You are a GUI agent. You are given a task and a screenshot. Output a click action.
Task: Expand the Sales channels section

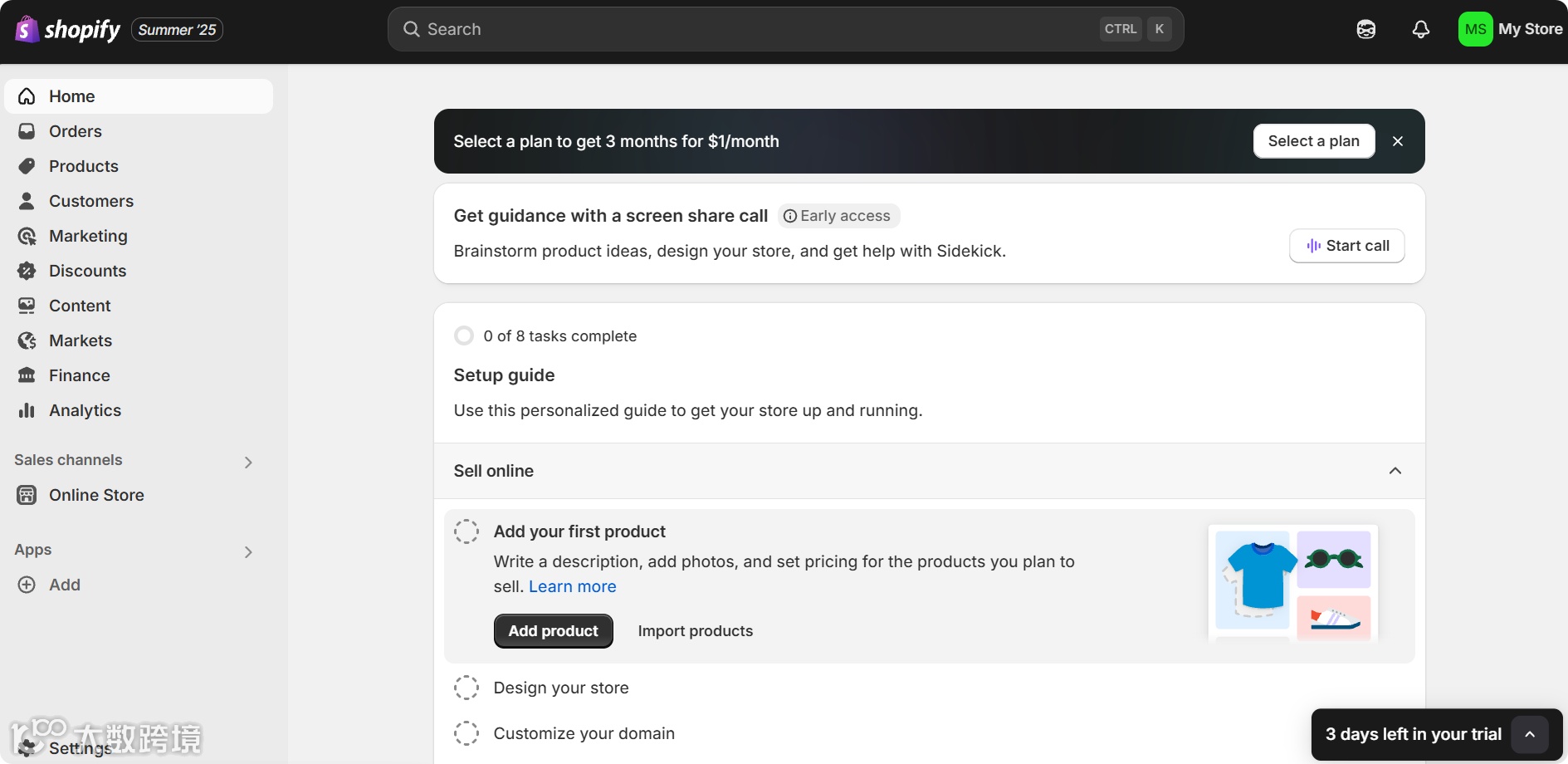pyautogui.click(x=248, y=462)
